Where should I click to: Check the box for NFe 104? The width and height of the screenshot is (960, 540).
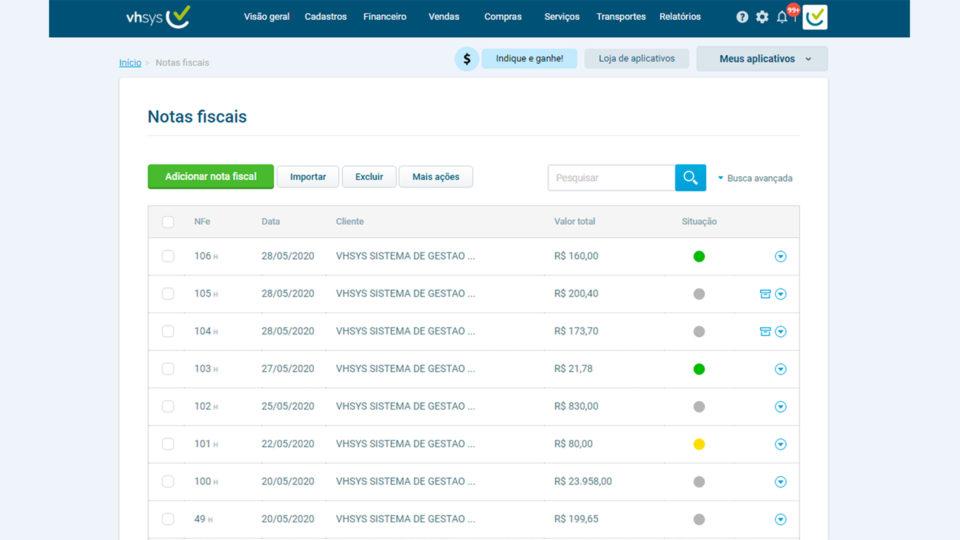168,331
